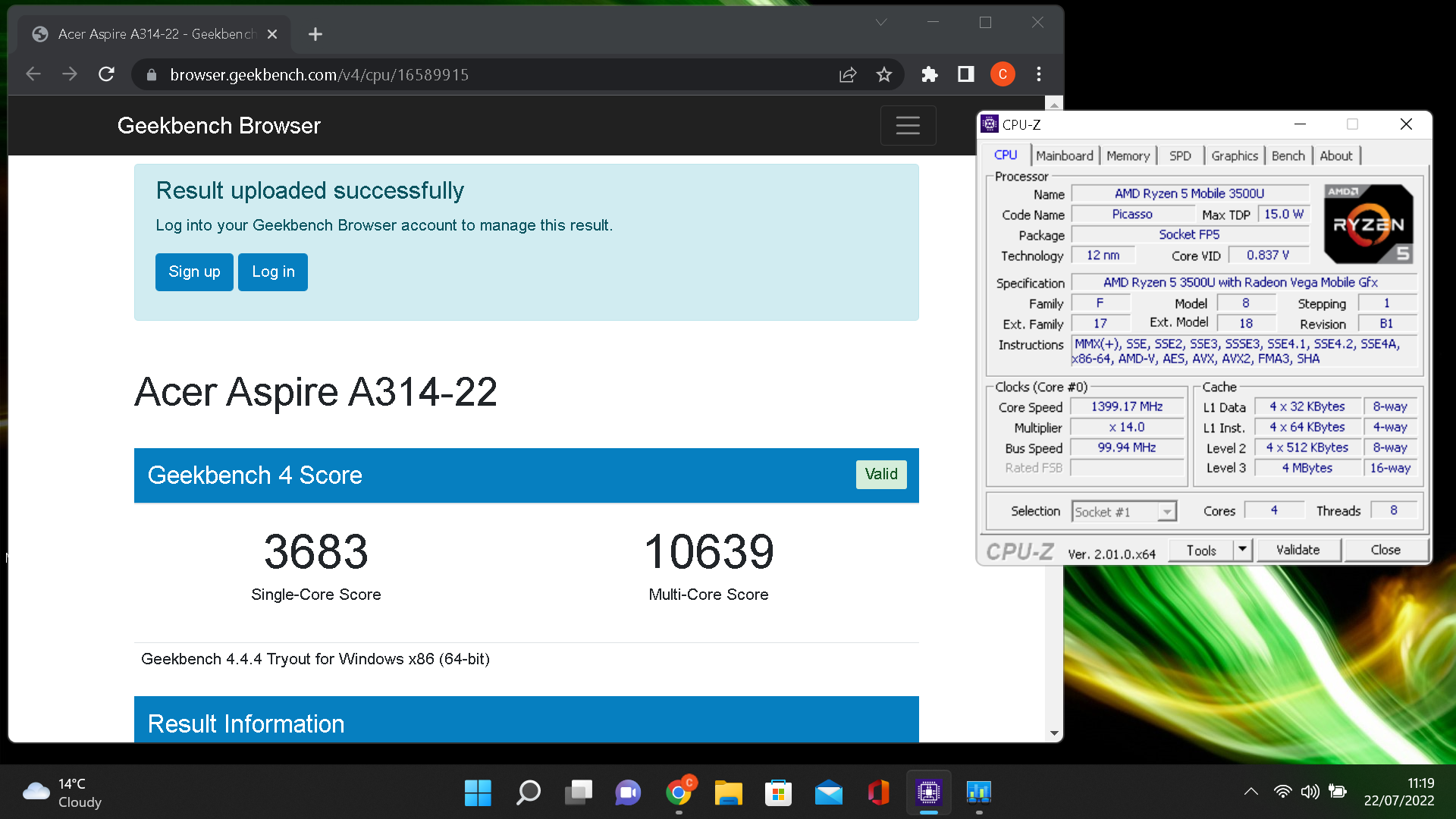Bookmark this page with the star icon
This screenshot has width=1456, height=819.
pyautogui.click(x=884, y=74)
